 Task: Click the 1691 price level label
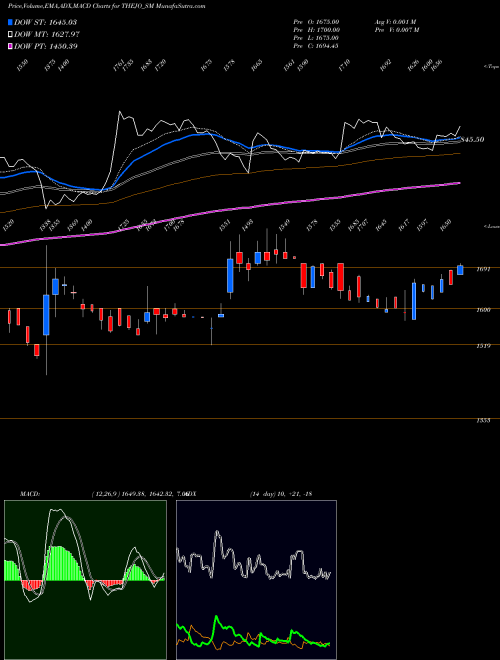tap(484, 269)
